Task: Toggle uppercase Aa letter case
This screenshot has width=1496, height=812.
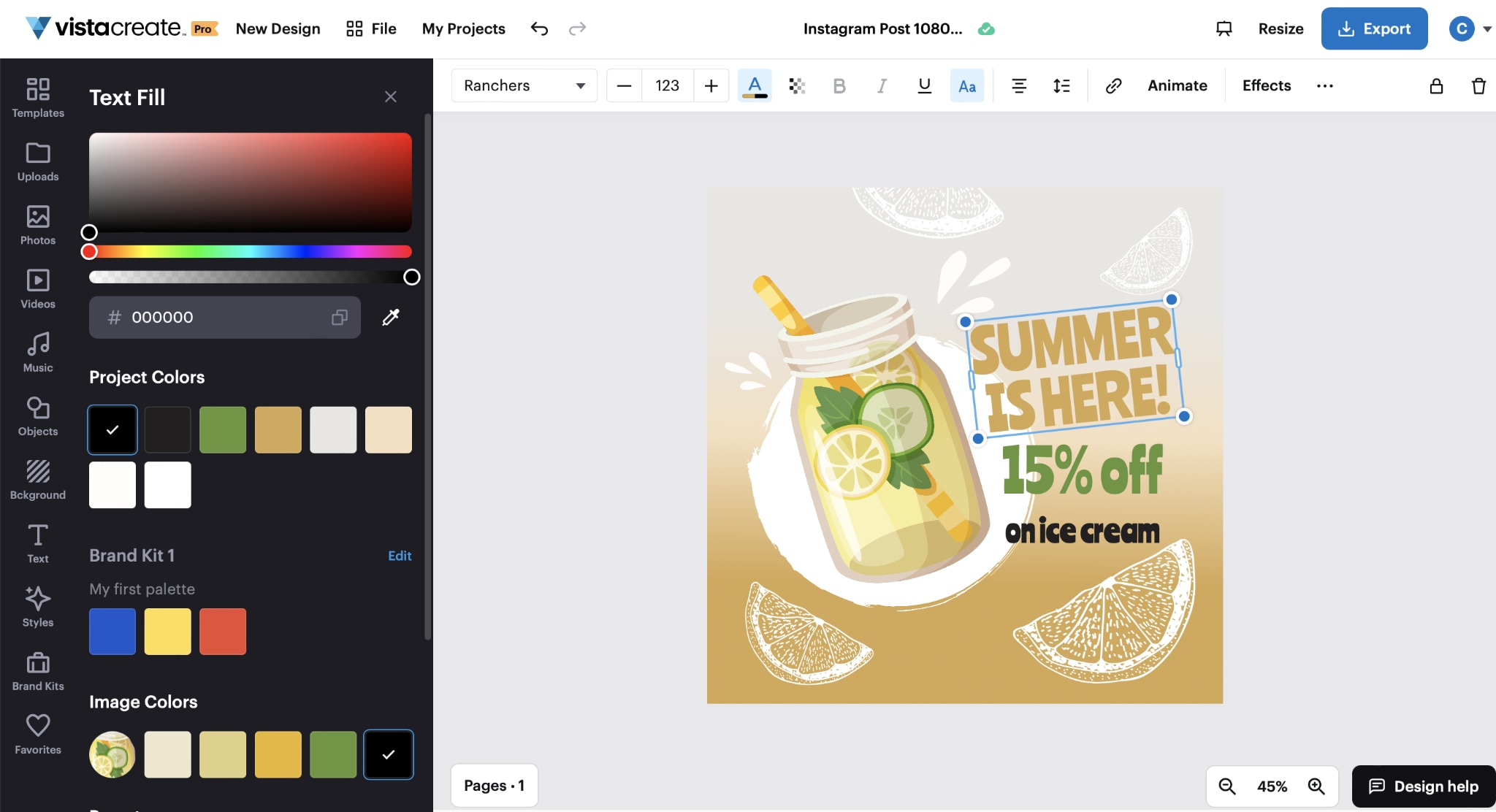Action: tap(966, 85)
